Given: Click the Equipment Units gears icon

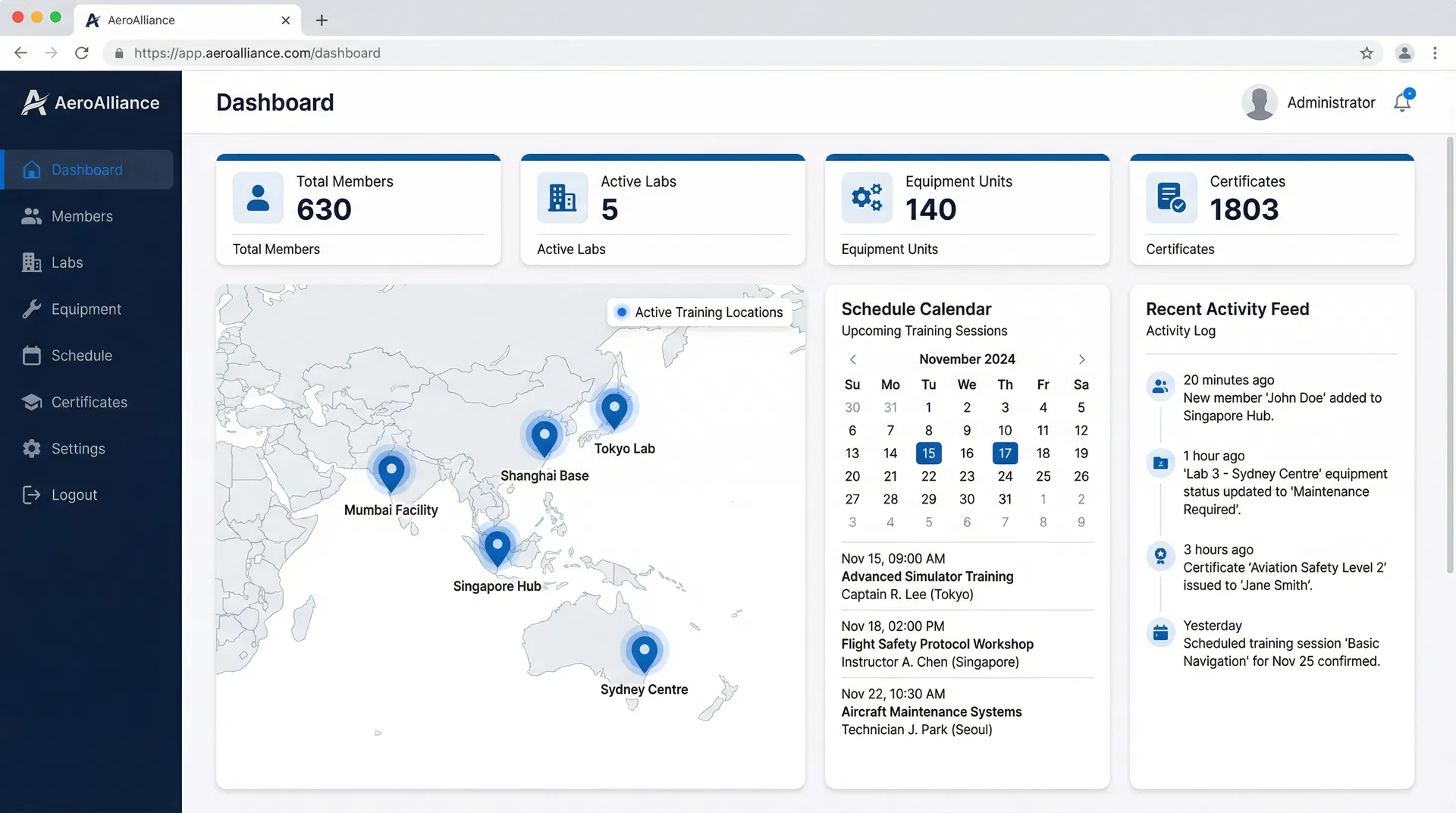Looking at the screenshot, I should (866, 198).
